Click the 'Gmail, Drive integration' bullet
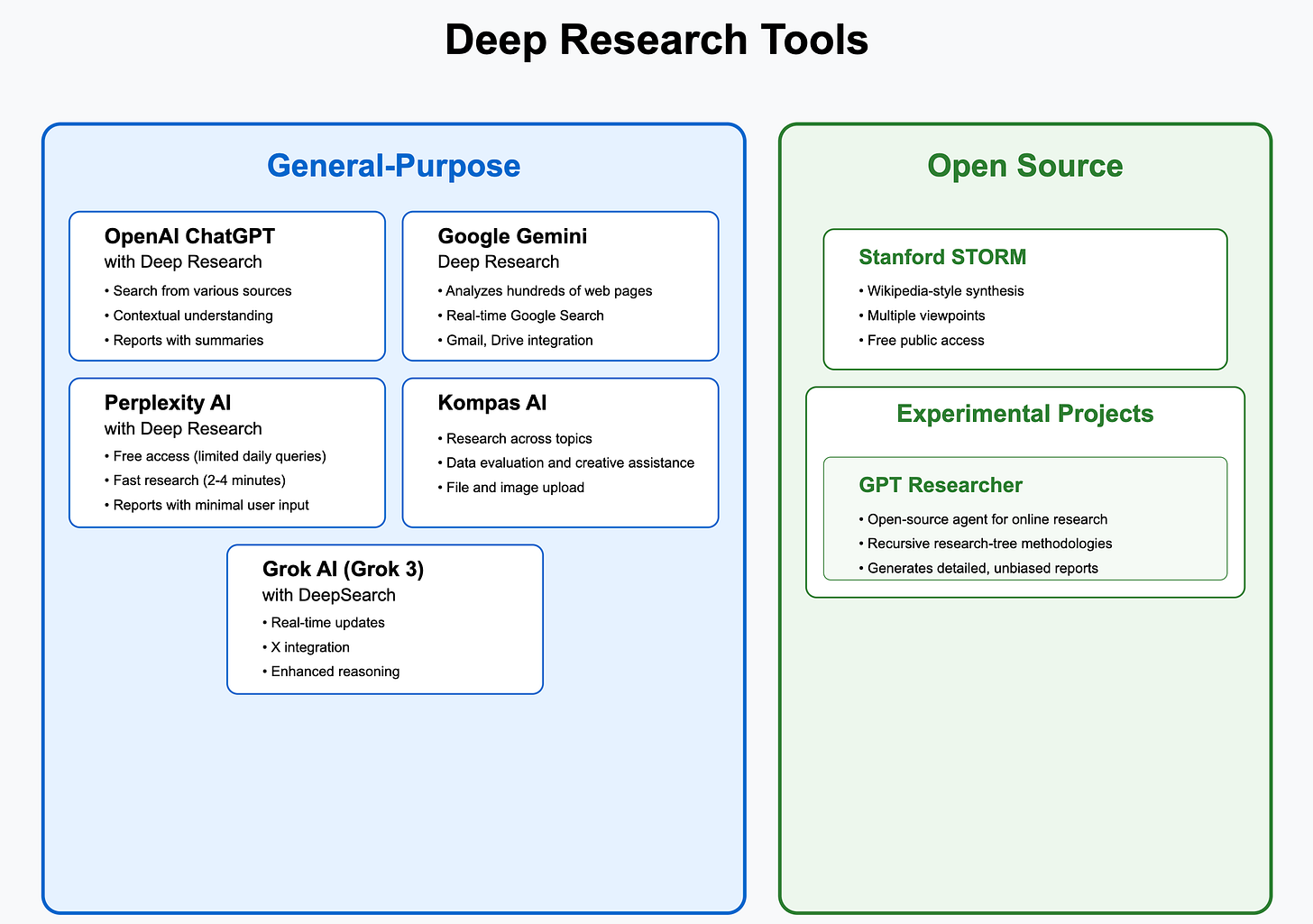1313x924 pixels. click(x=516, y=340)
